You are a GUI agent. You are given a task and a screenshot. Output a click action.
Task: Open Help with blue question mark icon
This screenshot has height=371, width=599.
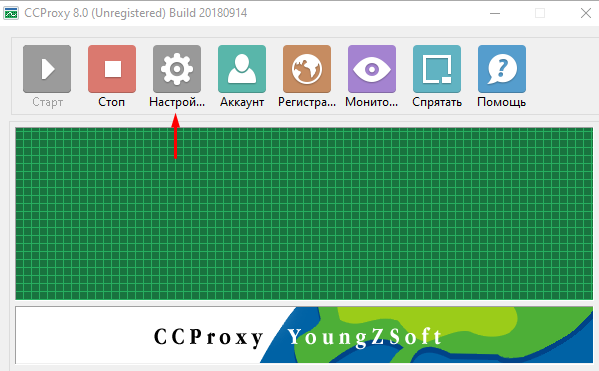pyautogui.click(x=502, y=69)
